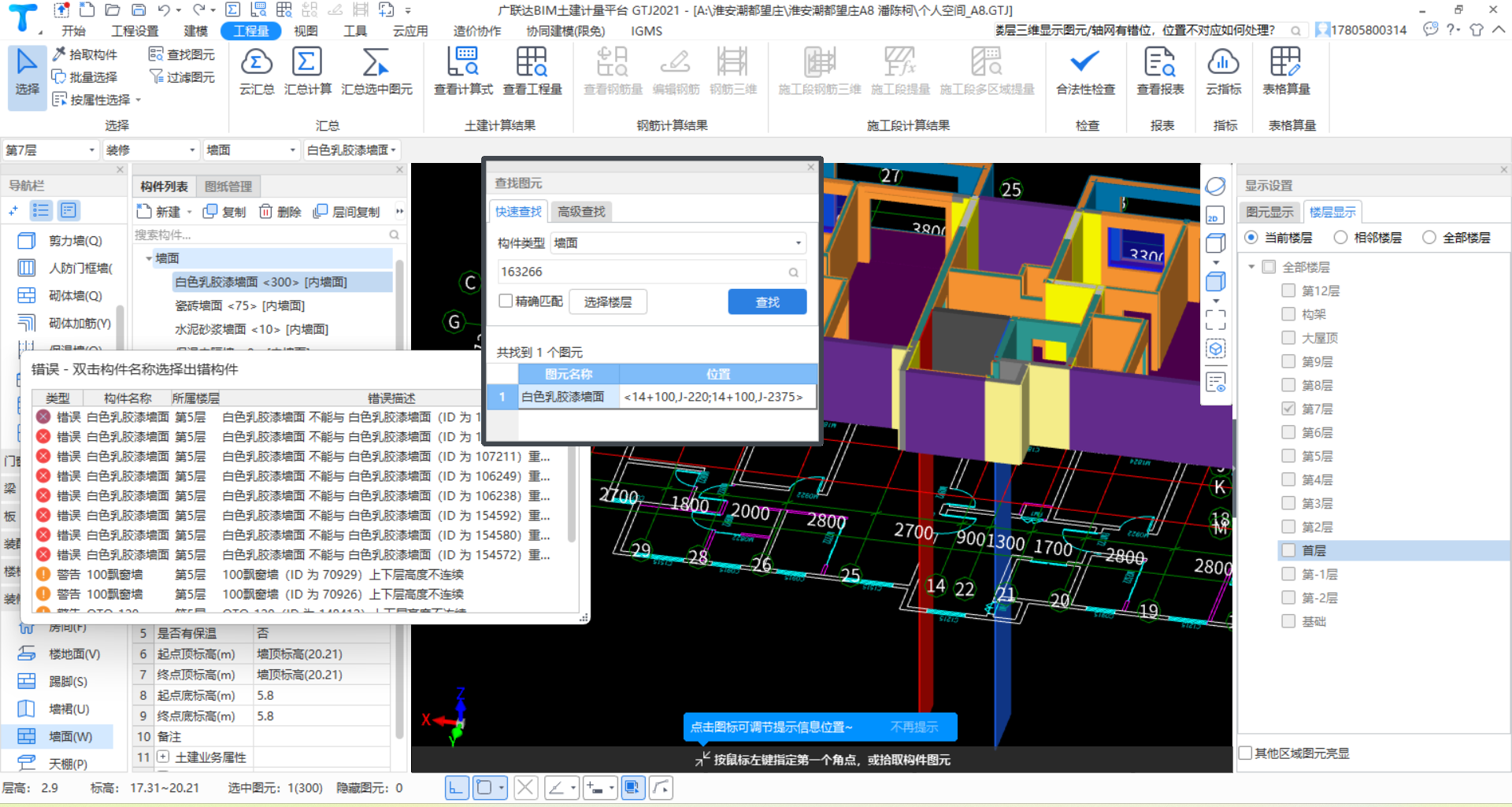
Task: Open 查看报表 reports
Action: (1160, 71)
